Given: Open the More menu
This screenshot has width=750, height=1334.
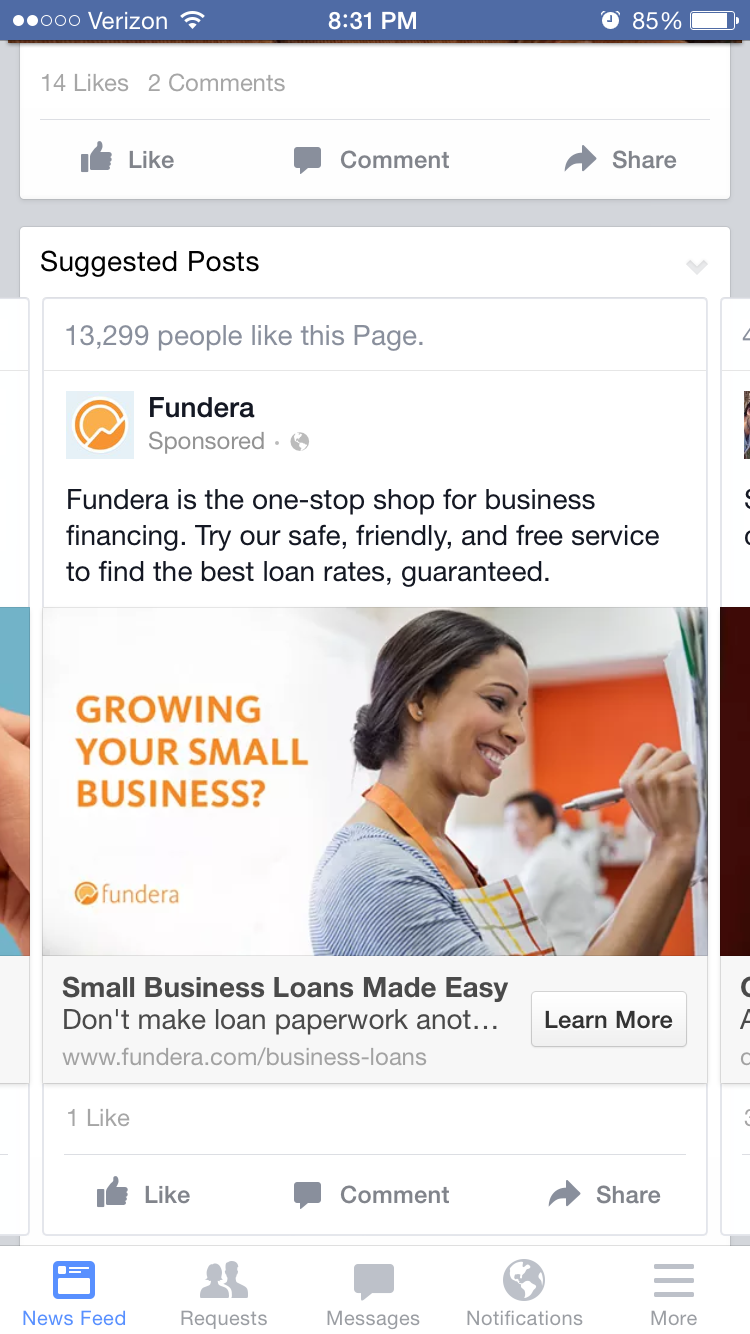Looking at the screenshot, I should 674,1293.
